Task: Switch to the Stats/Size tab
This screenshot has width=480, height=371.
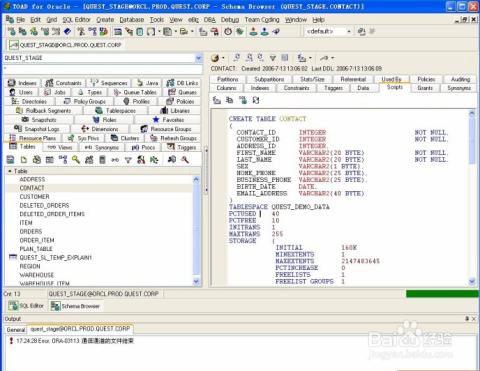Action: (x=312, y=79)
